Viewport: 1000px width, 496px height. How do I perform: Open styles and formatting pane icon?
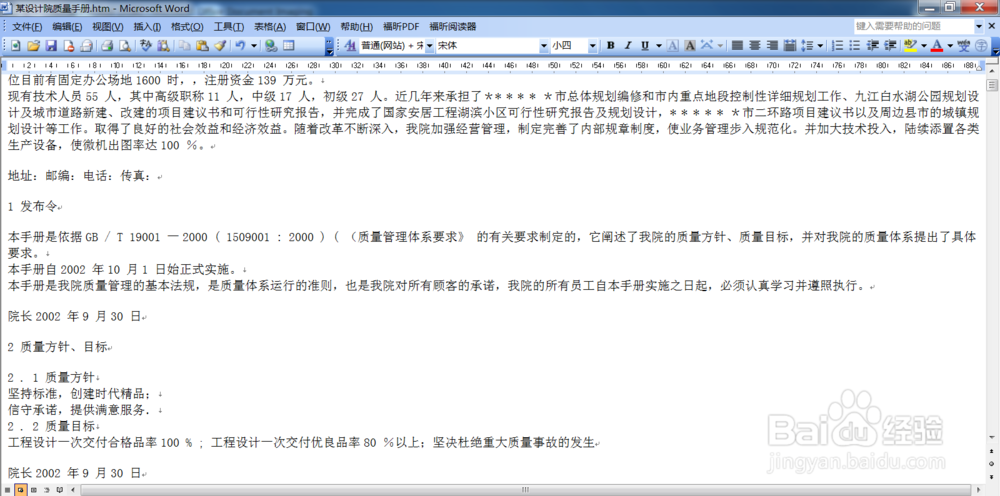(x=351, y=45)
